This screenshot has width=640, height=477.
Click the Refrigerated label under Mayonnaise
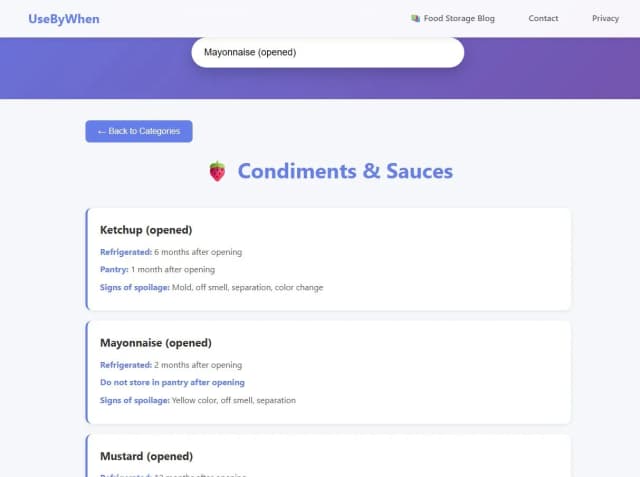click(125, 365)
